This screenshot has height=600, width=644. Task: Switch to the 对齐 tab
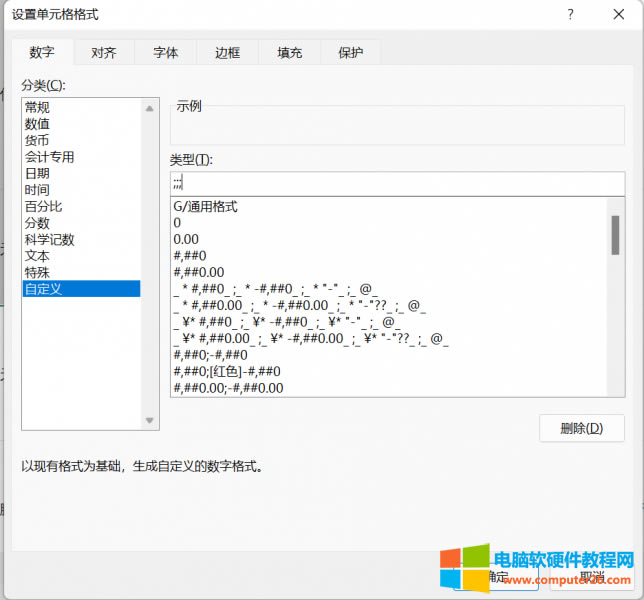103,52
